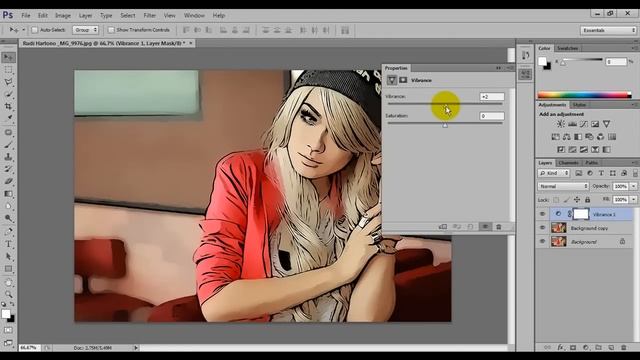Viewport: 640px width, 360px height.
Task: Open the Filter menu
Action: click(x=149, y=16)
